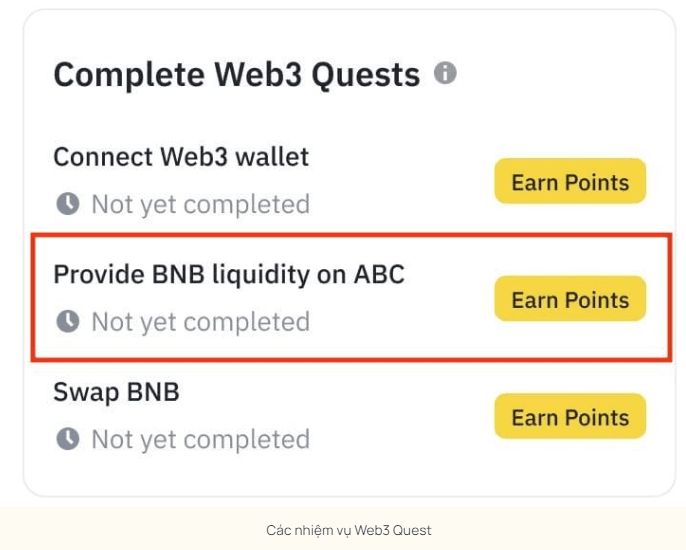Click the Complete Web3 Quests heading

click(236, 75)
